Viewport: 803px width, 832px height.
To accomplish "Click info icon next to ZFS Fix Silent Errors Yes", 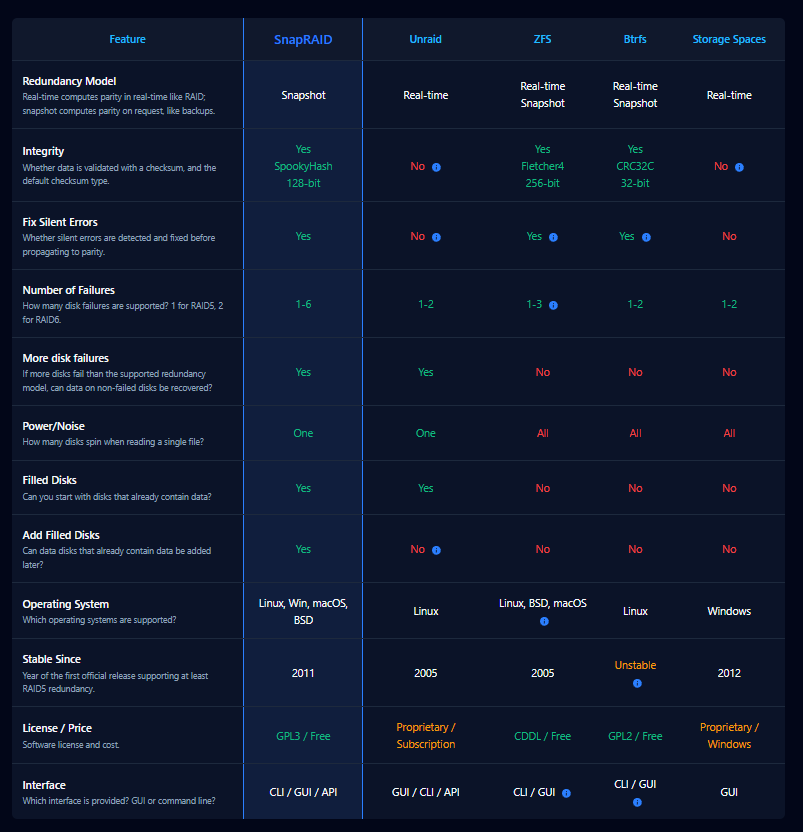I will click(553, 237).
